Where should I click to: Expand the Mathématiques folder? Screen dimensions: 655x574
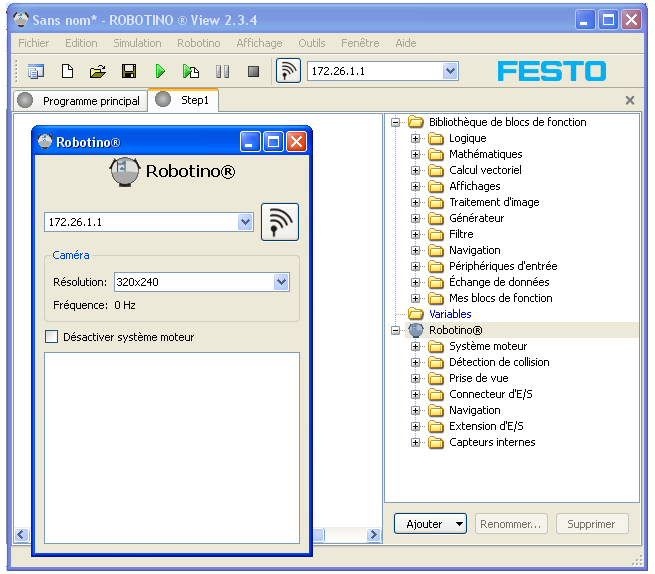pos(415,155)
